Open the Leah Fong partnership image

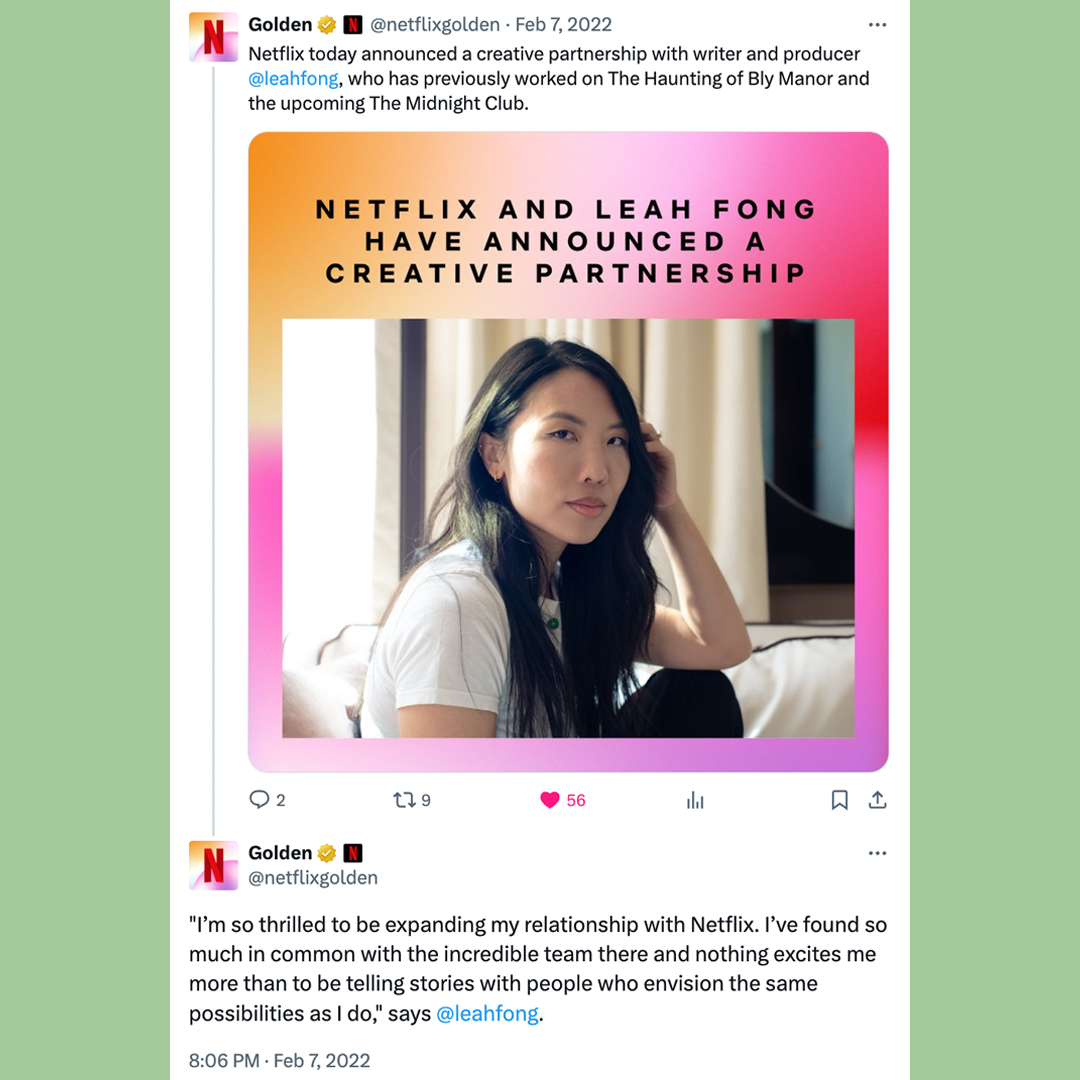pos(568,452)
